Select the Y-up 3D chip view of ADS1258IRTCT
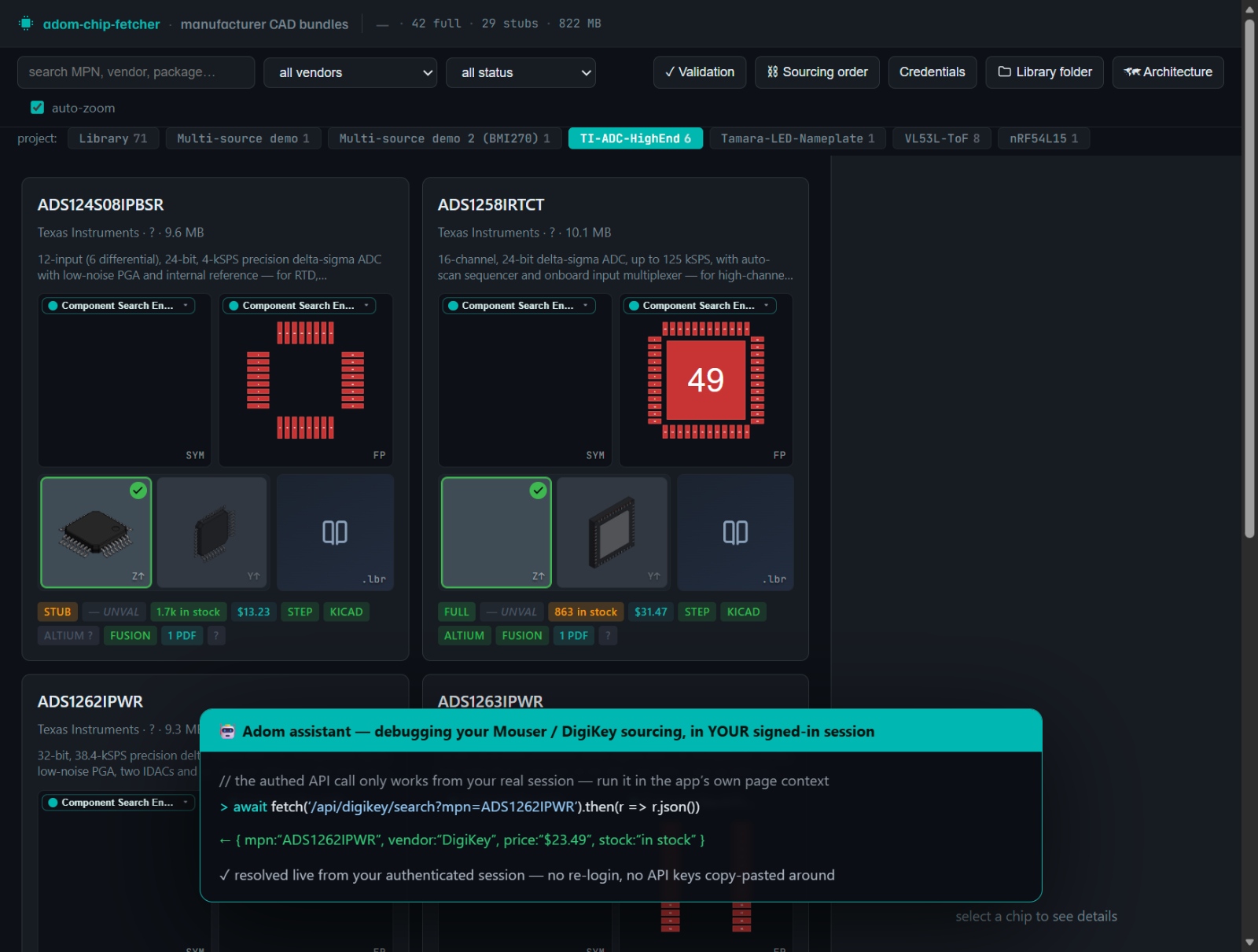1258x952 pixels. point(612,532)
